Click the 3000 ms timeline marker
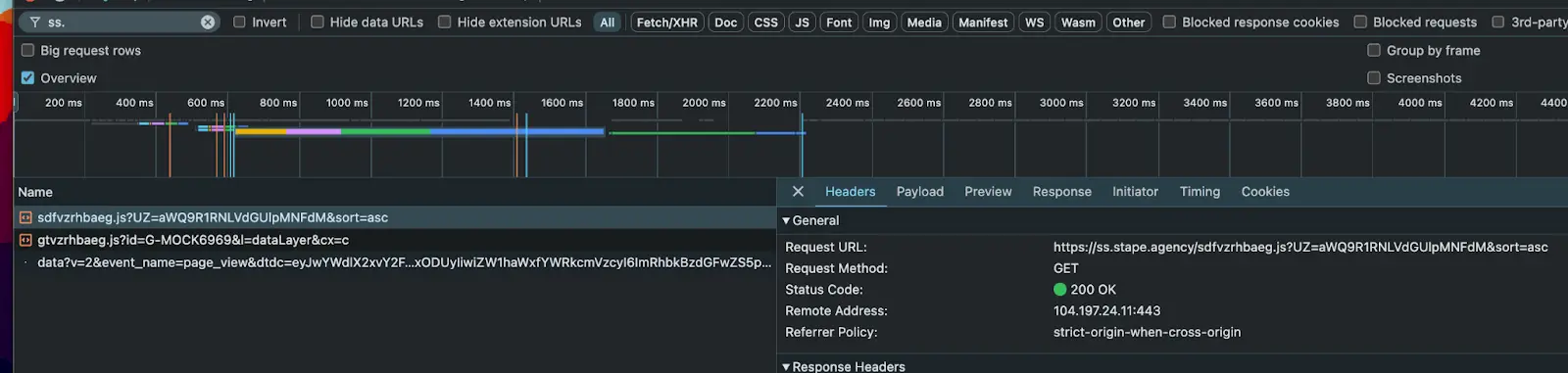Screen dimensions: 1568x373 pos(1061,103)
